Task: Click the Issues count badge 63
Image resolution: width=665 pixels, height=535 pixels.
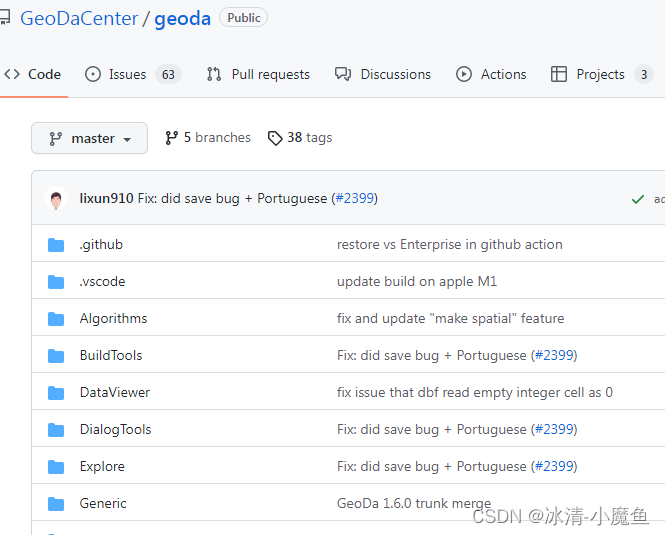Action: (168, 74)
